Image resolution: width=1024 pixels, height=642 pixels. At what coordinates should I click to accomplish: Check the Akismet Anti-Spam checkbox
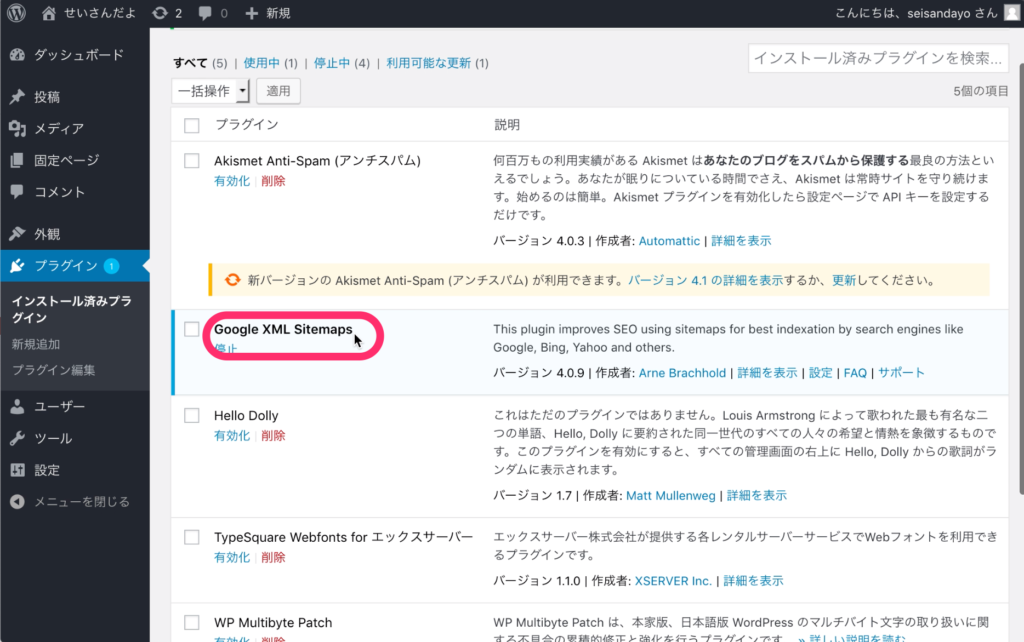click(x=192, y=160)
